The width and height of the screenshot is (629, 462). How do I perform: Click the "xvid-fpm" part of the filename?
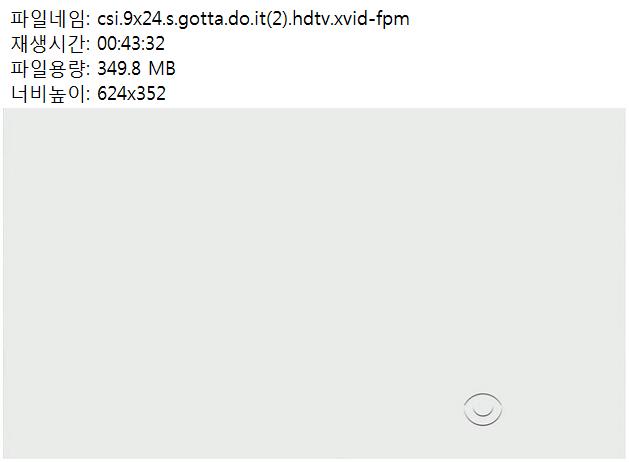tap(371, 19)
